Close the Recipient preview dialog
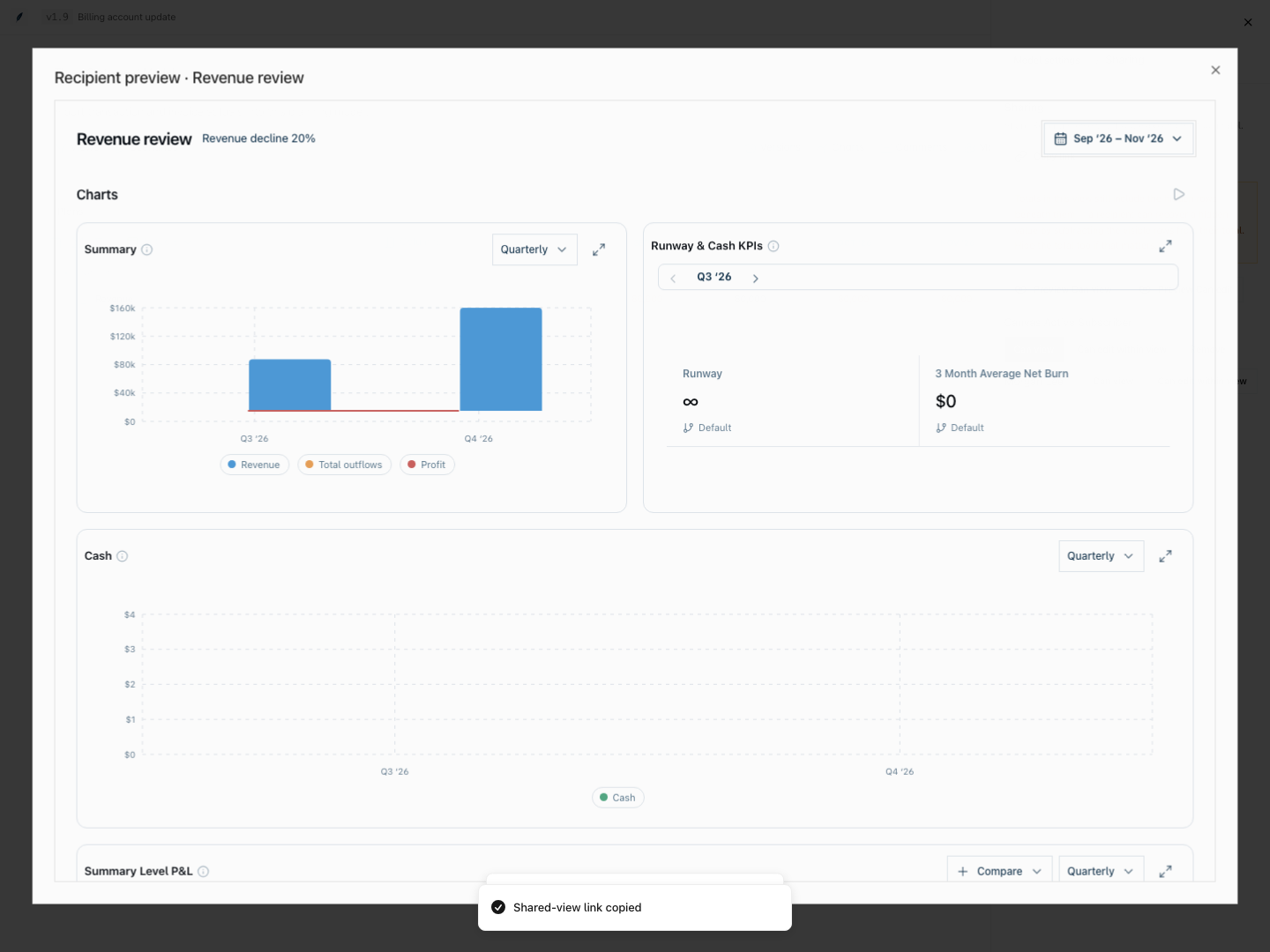This screenshot has width=1270, height=952. pyautogui.click(x=1215, y=71)
